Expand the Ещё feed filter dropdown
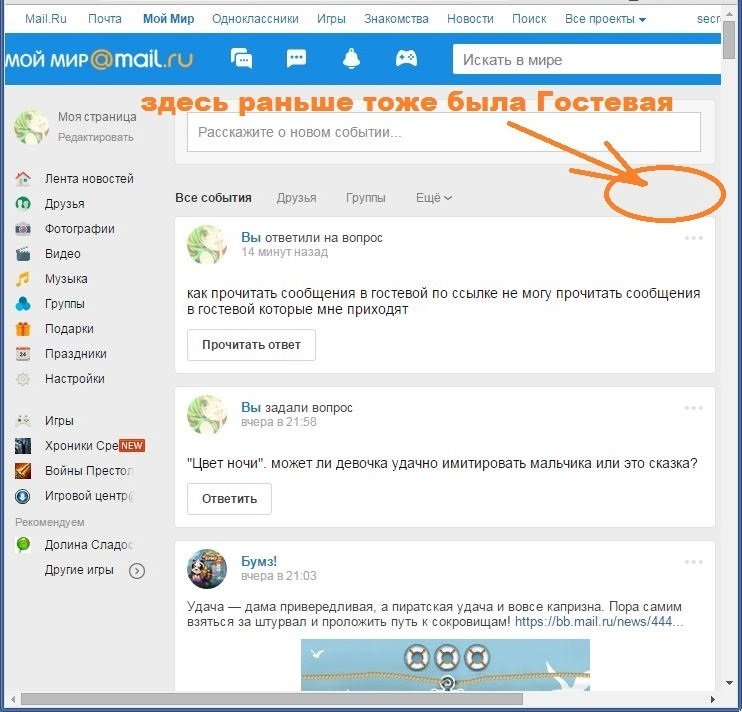Viewport: 742px width, 712px height. click(x=433, y=198)
